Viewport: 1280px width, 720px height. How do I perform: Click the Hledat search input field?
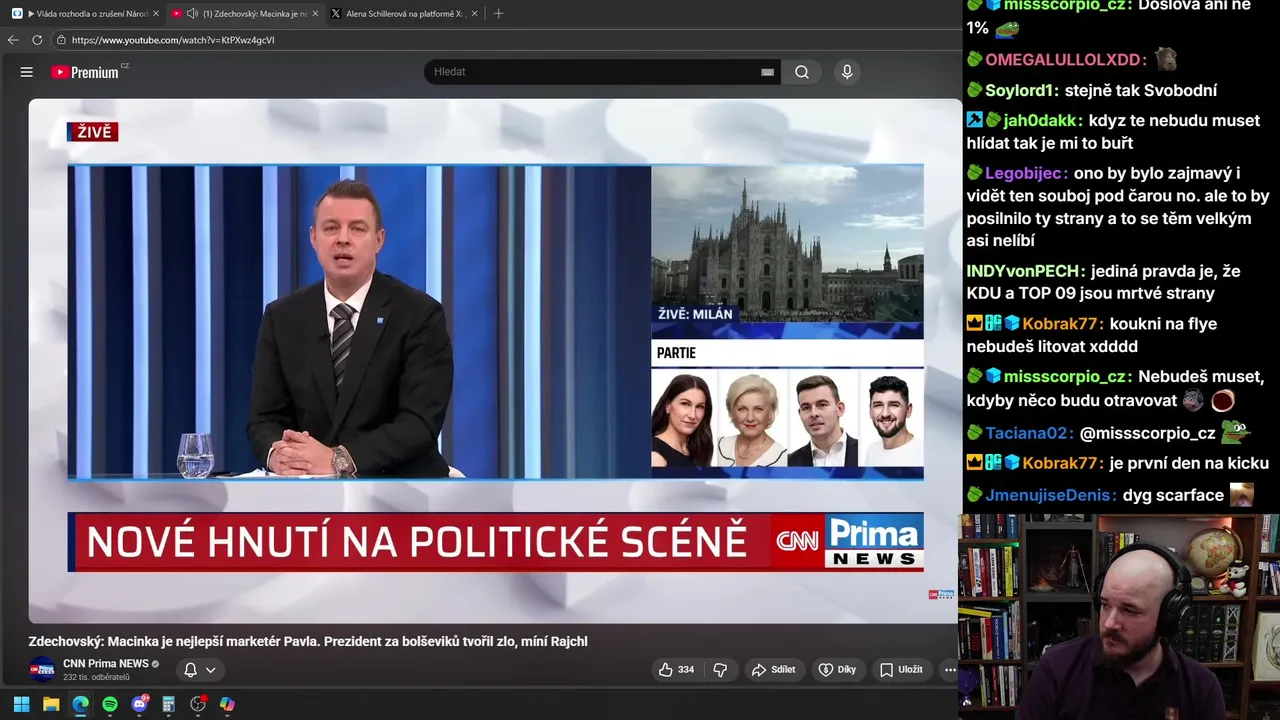point(595,72)
